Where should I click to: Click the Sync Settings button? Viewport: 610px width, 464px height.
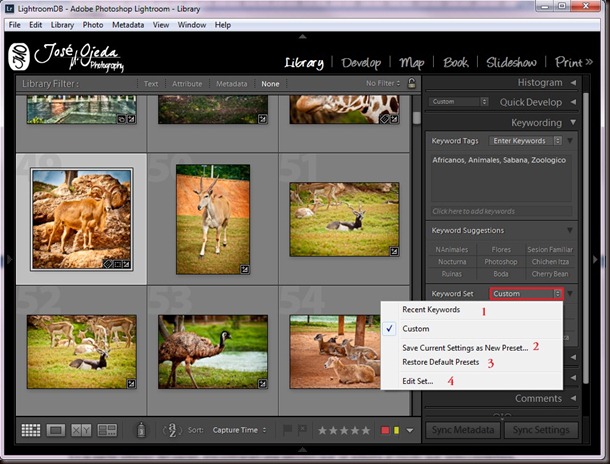(x=541, y=430)
